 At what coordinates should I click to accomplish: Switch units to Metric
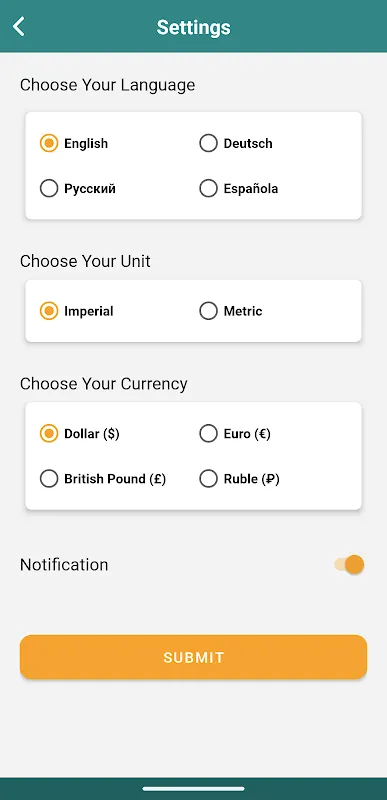click(208, 311)
